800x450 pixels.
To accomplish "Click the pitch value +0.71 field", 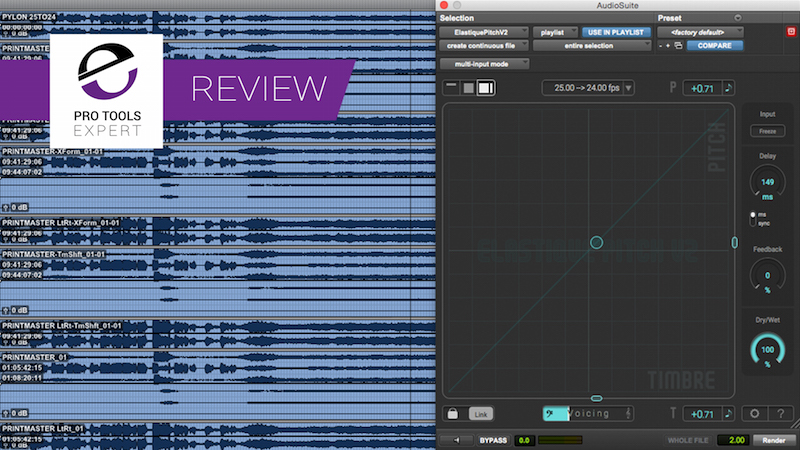I will tap(702, 88).
